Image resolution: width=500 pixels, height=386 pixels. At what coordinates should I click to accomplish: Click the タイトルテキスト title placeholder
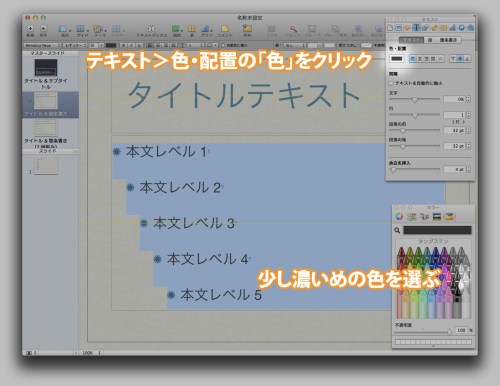[244, 95]
